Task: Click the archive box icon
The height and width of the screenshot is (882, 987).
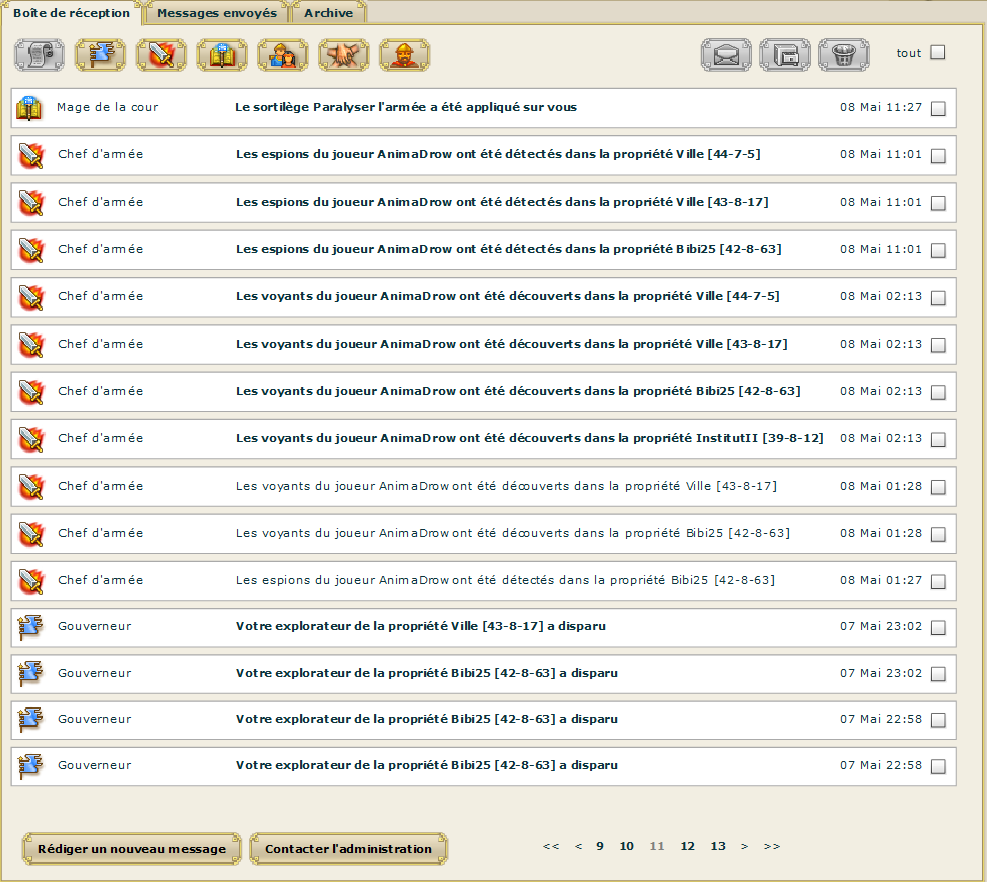Action: (x=785, y=54)
